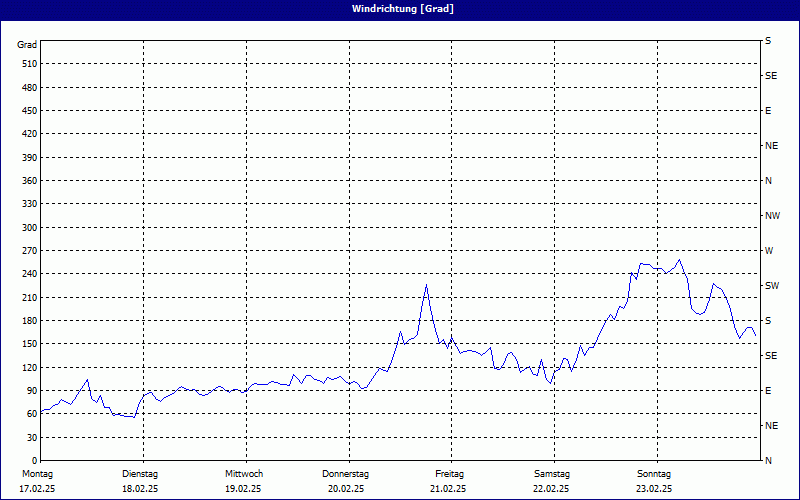Select the date '21.02.25'
This screenshot has width=800, height=500.
pyautogui.click(x=448, y=489)
